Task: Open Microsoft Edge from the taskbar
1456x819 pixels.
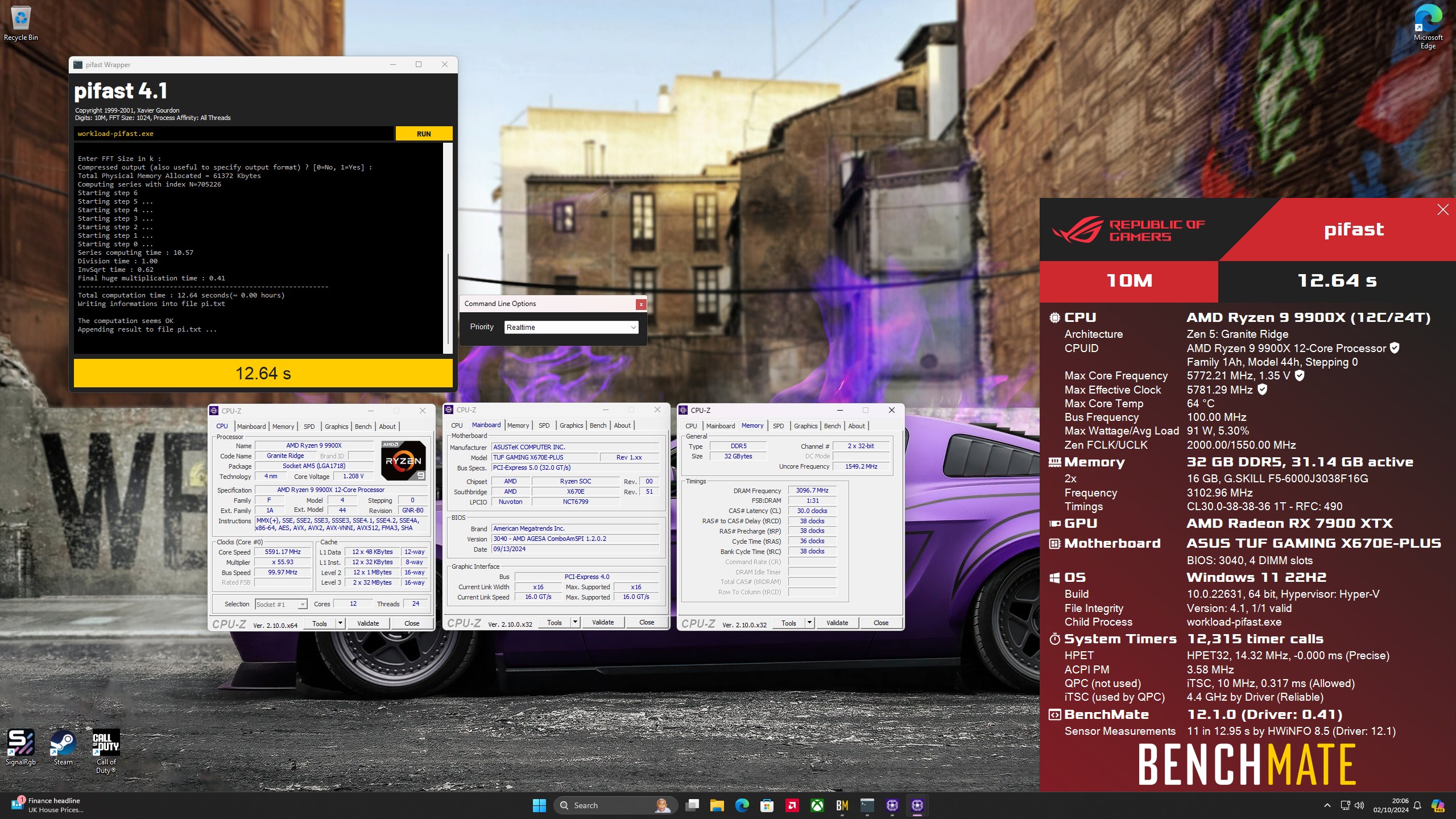Action: (x=742, y=805)
